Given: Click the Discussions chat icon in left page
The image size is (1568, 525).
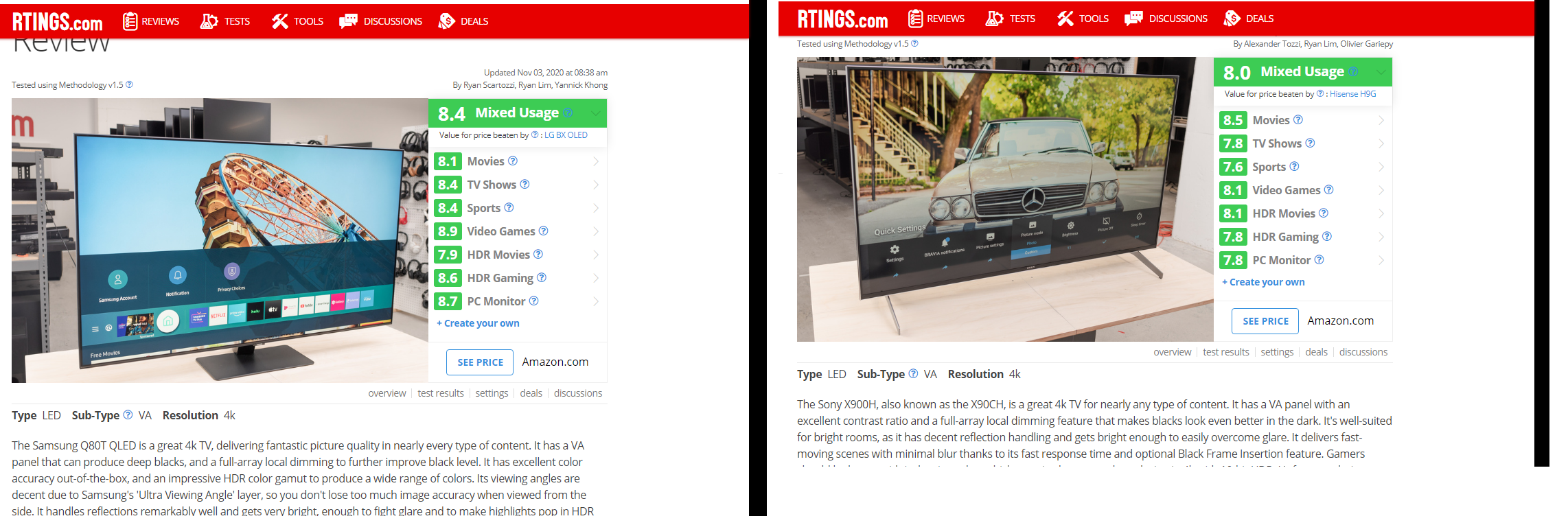Looking at the screenshot, I should (x=348, y=21).
